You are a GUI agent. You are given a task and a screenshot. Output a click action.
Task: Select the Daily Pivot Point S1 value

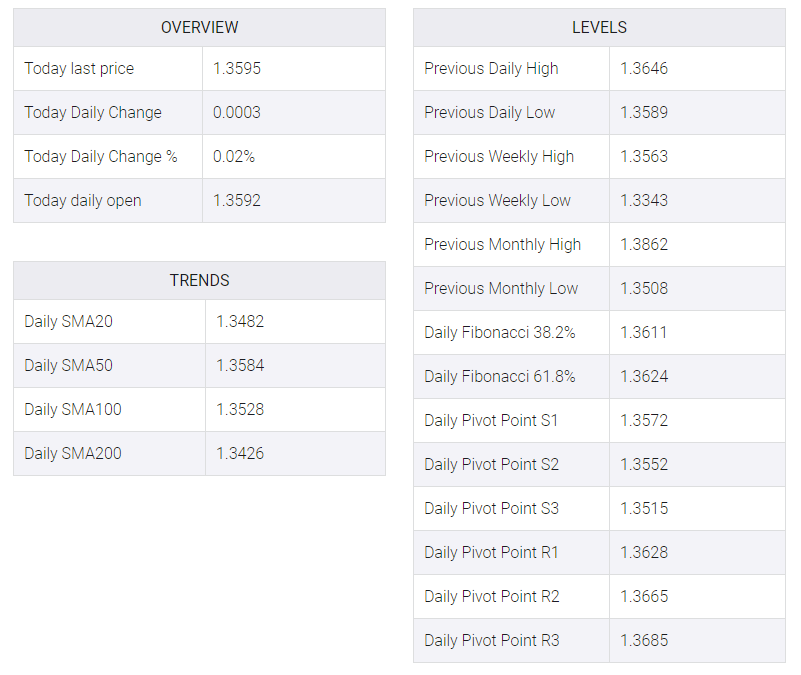(644, 420)
